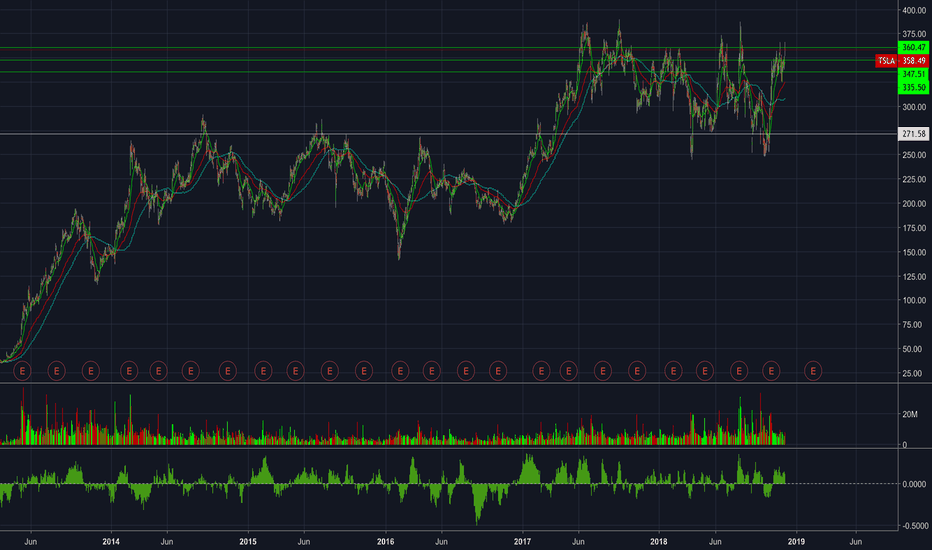The height and width of the screenshot is (550, 932).
Task: Select the green horizontal line at 335.50
Action: tap(449, 72)
